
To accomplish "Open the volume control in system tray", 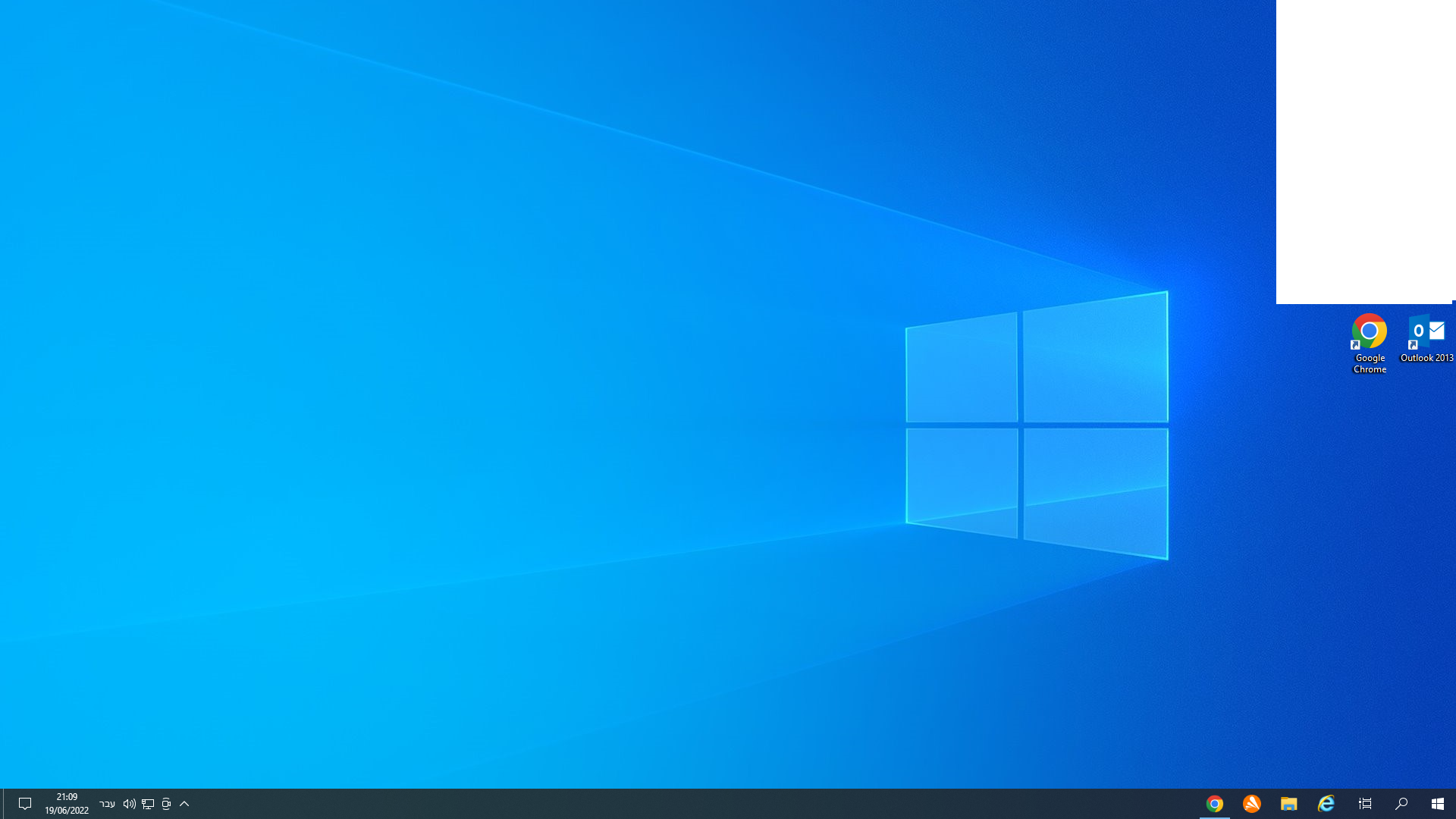I will [x=129, y=804].
